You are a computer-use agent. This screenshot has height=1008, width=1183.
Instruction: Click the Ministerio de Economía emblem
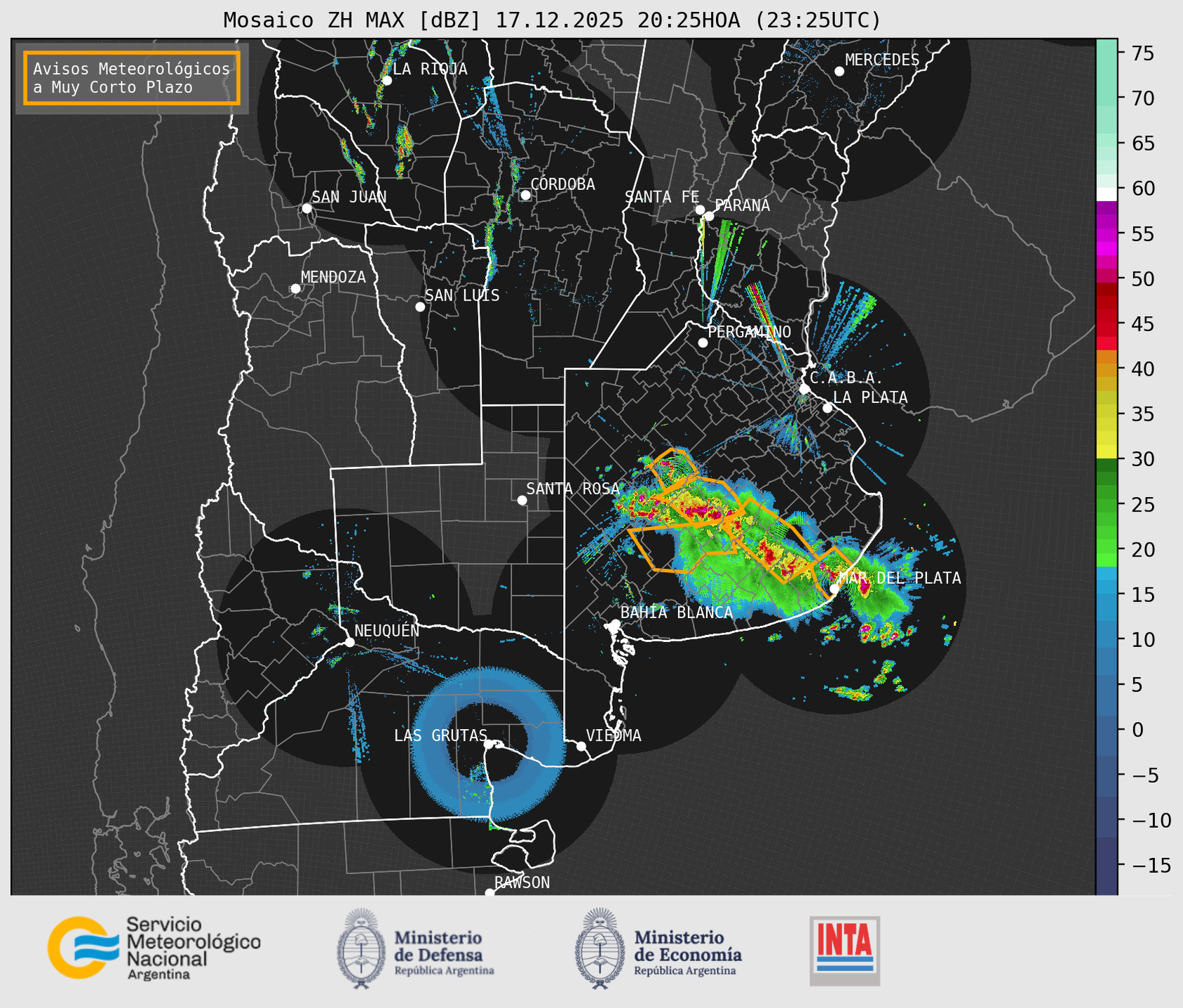600,948
